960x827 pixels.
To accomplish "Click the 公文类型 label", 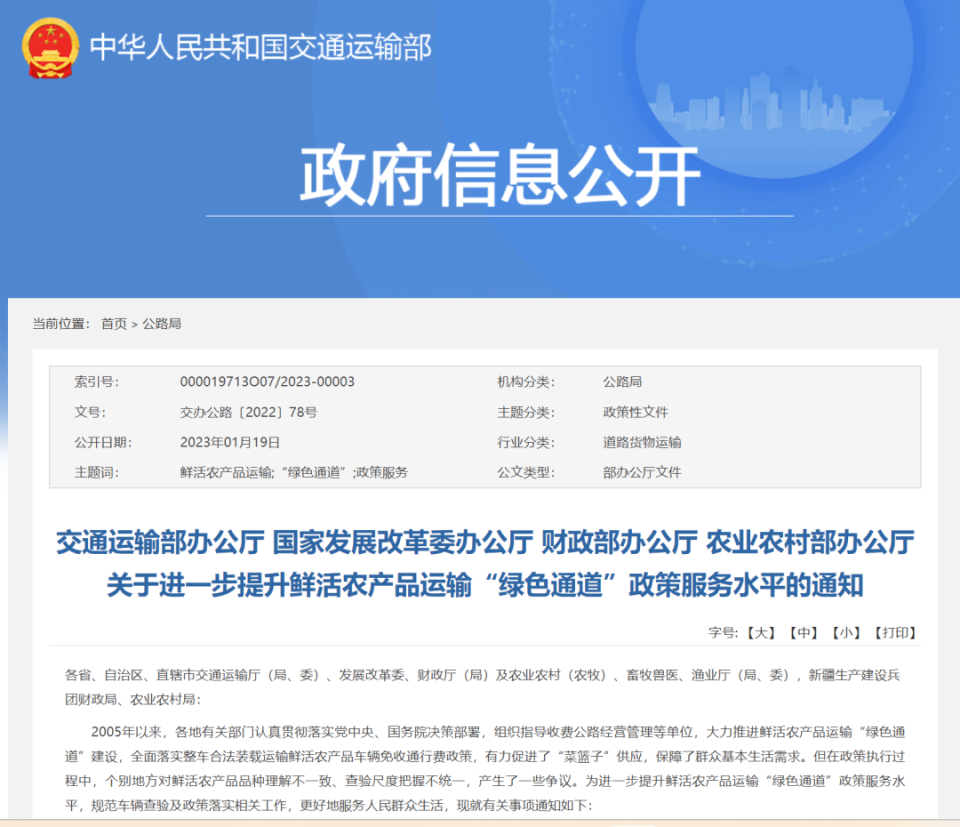I will (526, 472).
